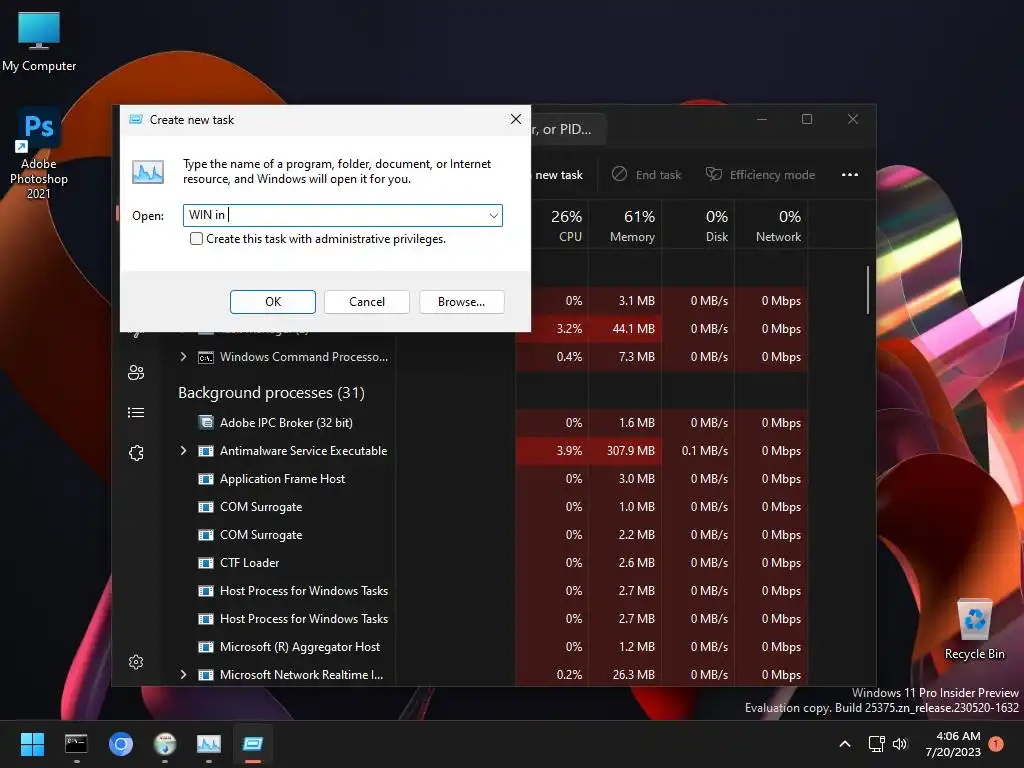This screenshot has height=768, width=1024.
Task: Click the Create new task dialog icon
Action: [136, 120]
